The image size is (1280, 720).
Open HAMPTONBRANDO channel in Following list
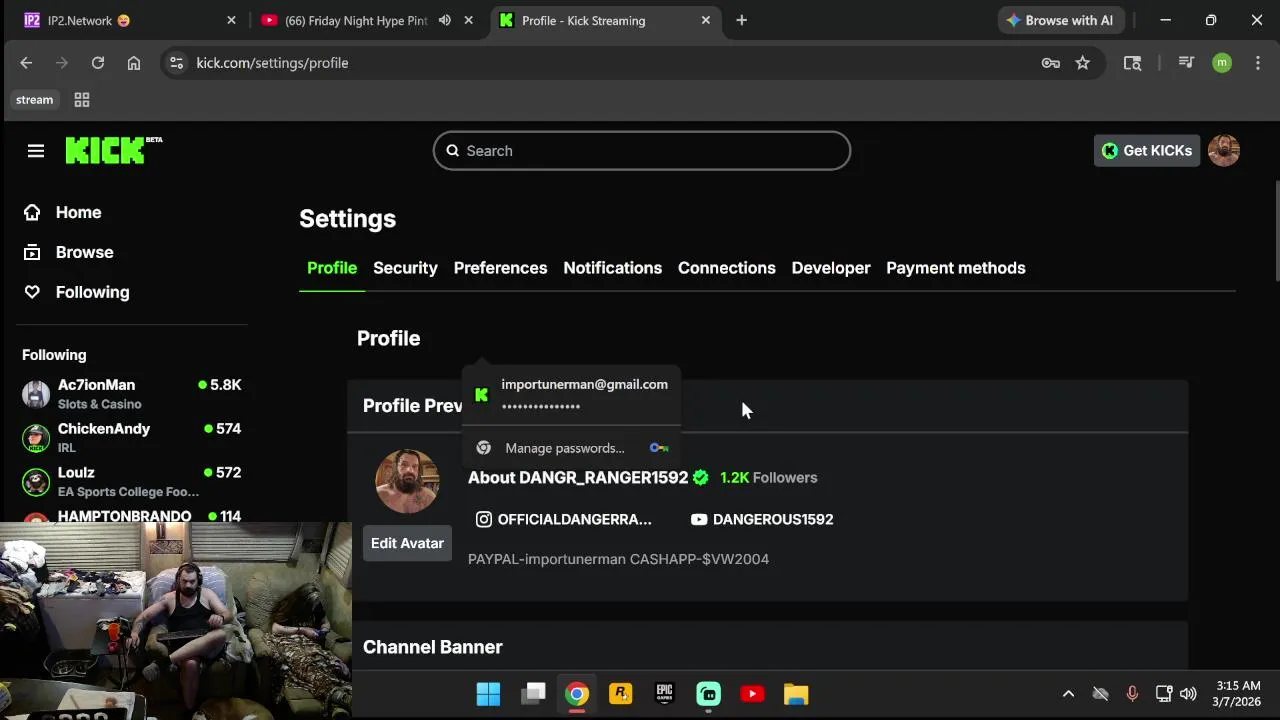[131, 517]
